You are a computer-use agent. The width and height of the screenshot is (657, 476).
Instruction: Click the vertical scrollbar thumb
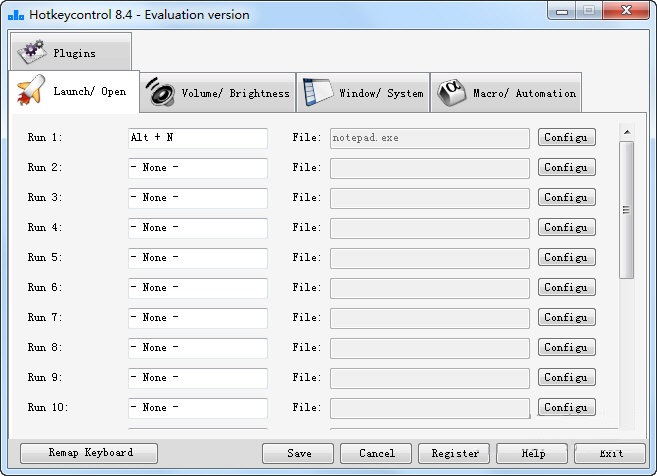point(627,209)
